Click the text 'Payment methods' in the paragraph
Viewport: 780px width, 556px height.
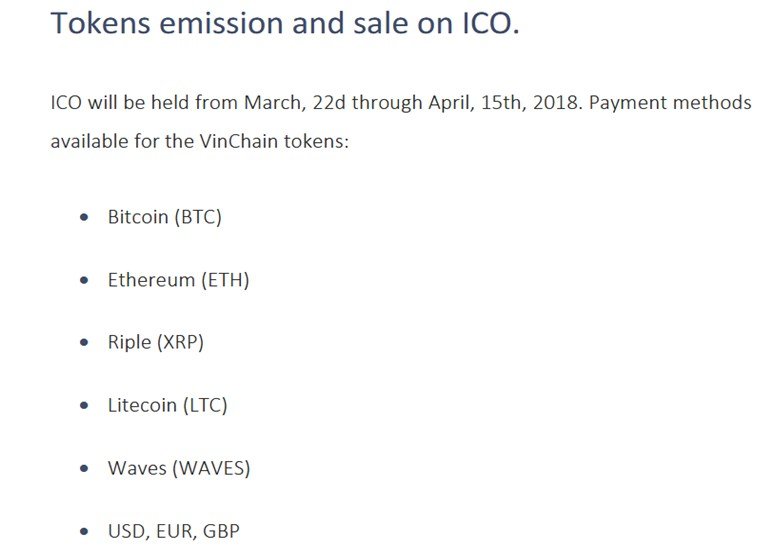click(669, 103)
